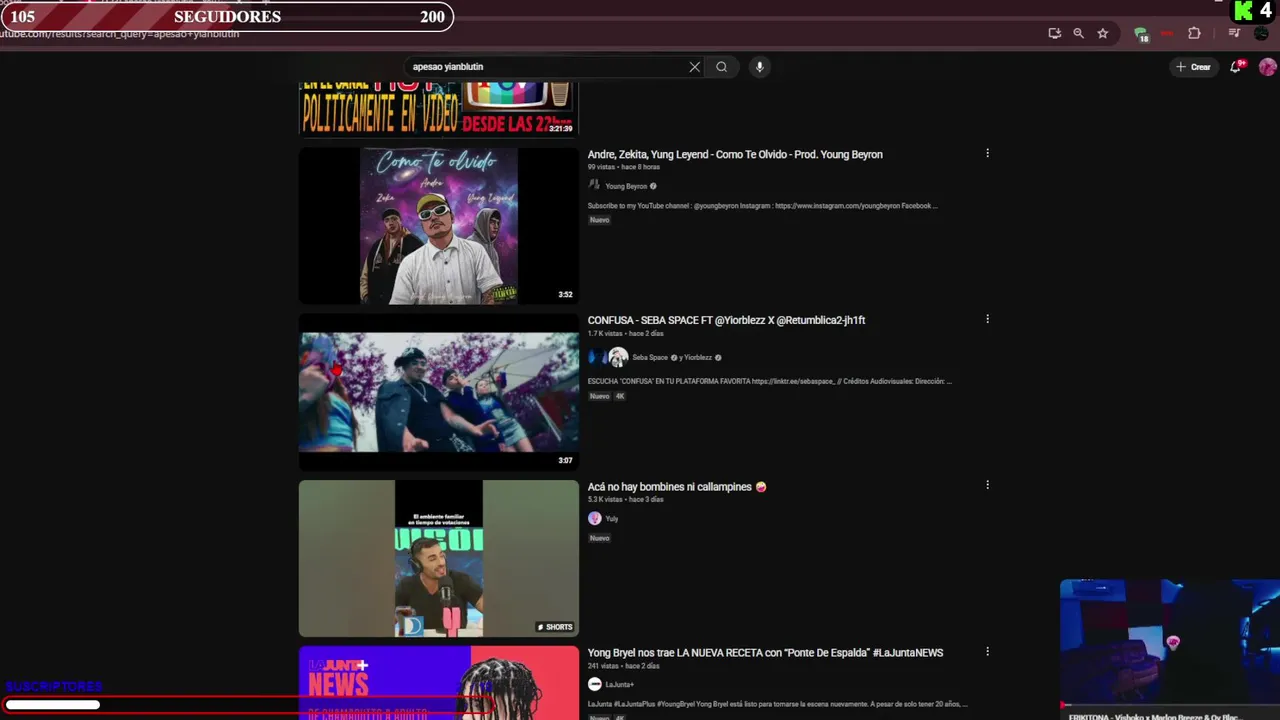The image size is (1280, 720).
Task: Visit the LaJunta+ channel name
Action: [x=619, y=685]
